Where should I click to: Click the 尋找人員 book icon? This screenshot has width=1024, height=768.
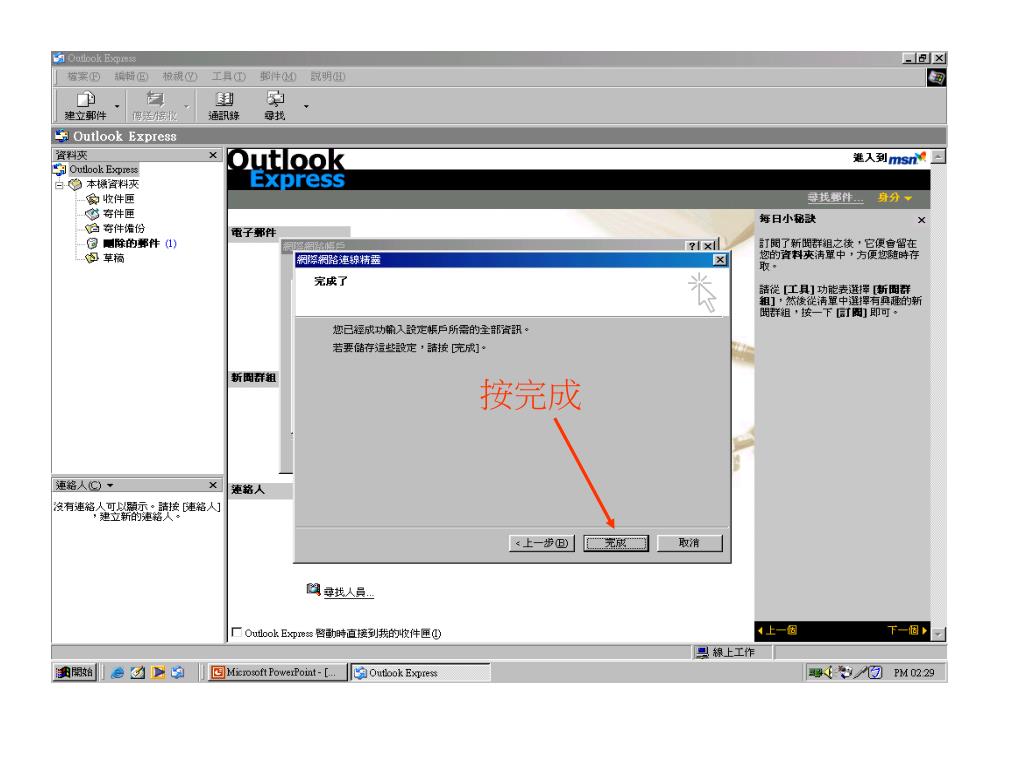pyautogui.click(x=313, y=590)
